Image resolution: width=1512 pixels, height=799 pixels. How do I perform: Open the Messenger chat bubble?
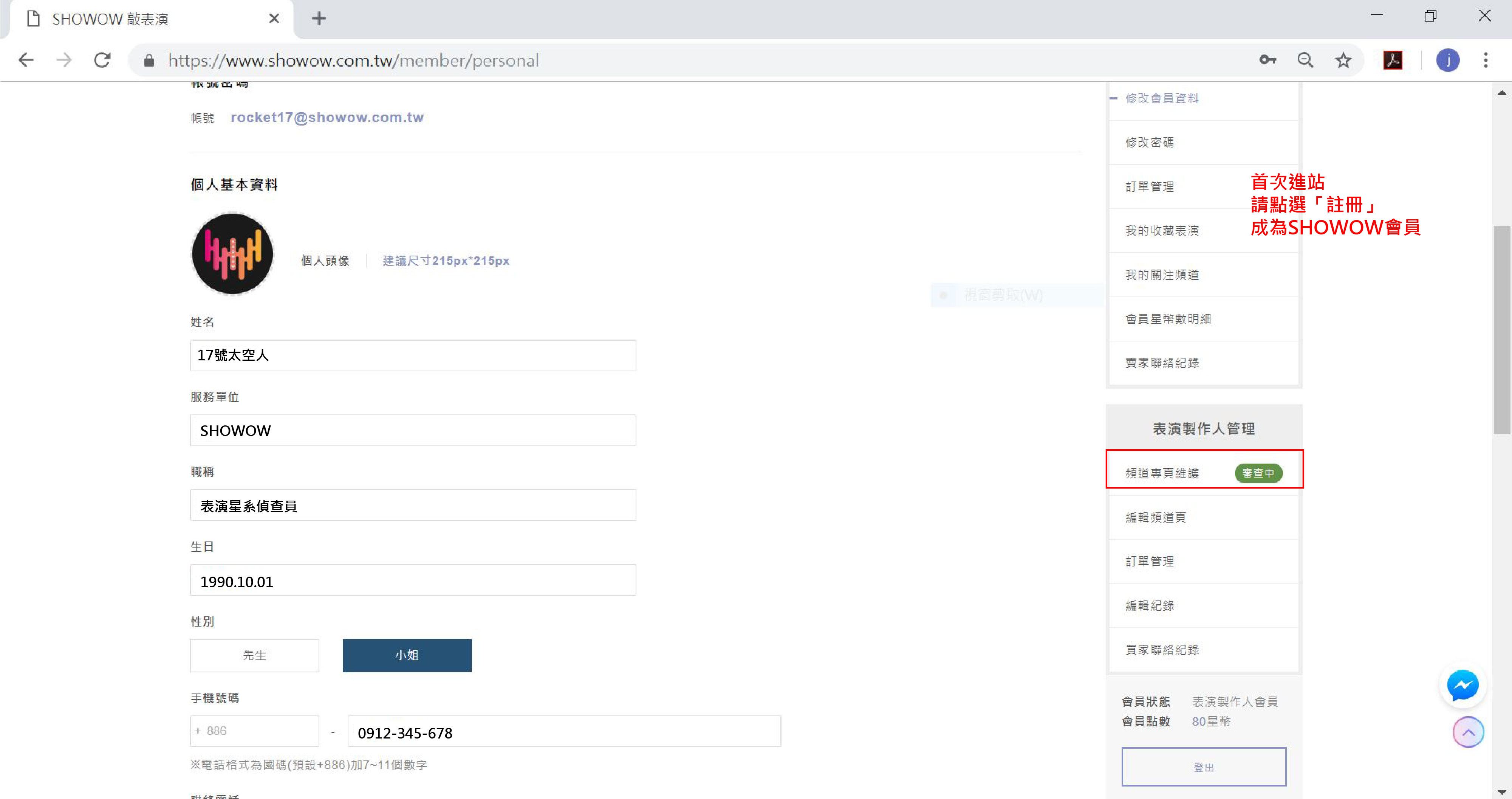[x=1463, y=686]
